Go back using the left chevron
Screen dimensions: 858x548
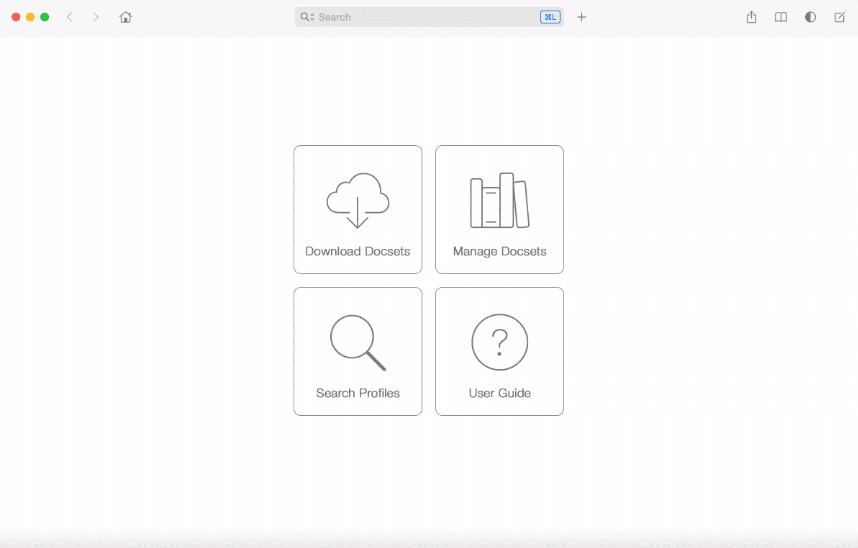click(x=69, y=17)
